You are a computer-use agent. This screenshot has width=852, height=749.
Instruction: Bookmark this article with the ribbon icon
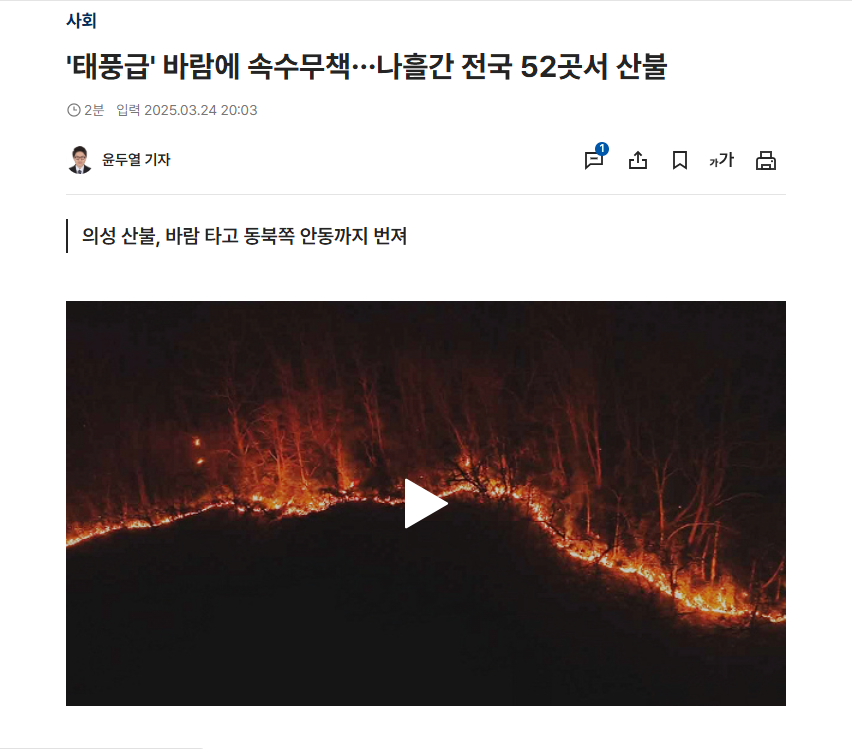point(680,160)
